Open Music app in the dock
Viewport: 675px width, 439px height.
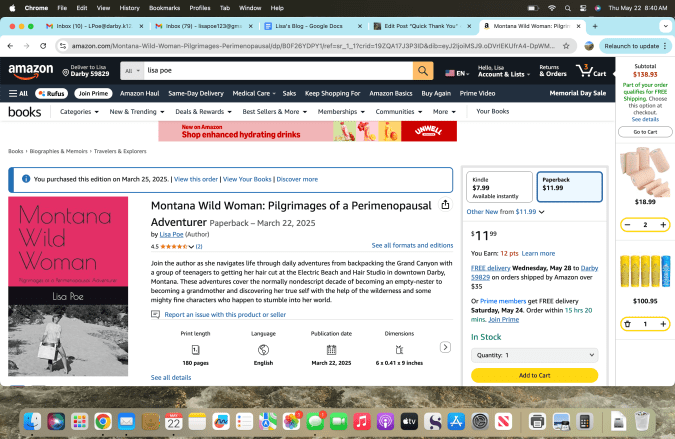point(361,422)
